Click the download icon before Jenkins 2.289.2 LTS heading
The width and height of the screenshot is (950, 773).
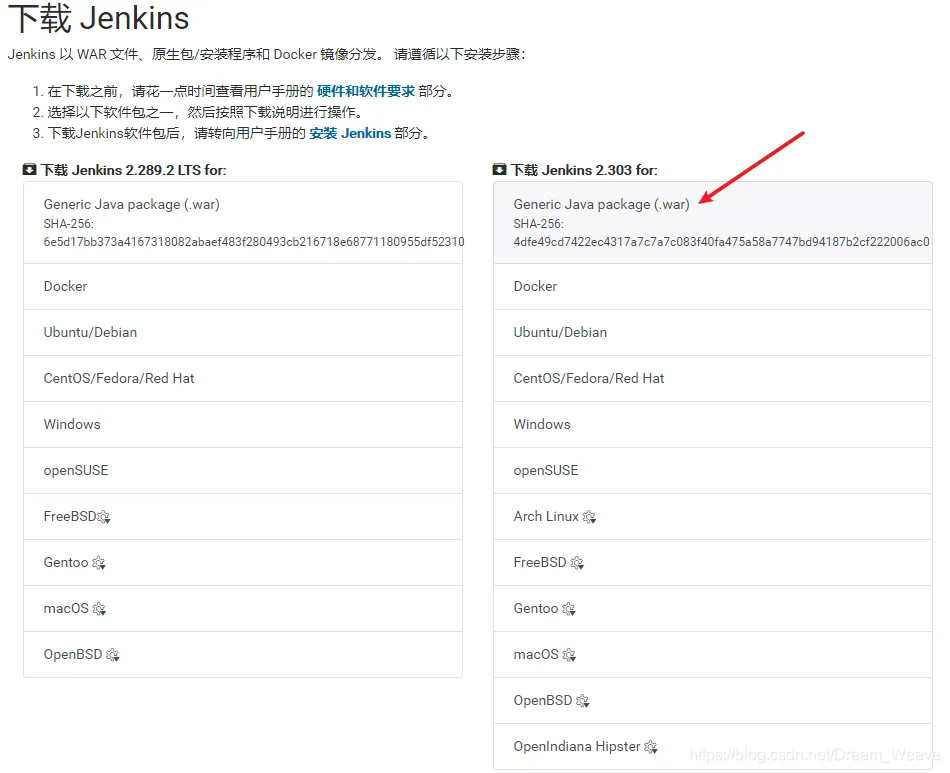coord(29,170)
